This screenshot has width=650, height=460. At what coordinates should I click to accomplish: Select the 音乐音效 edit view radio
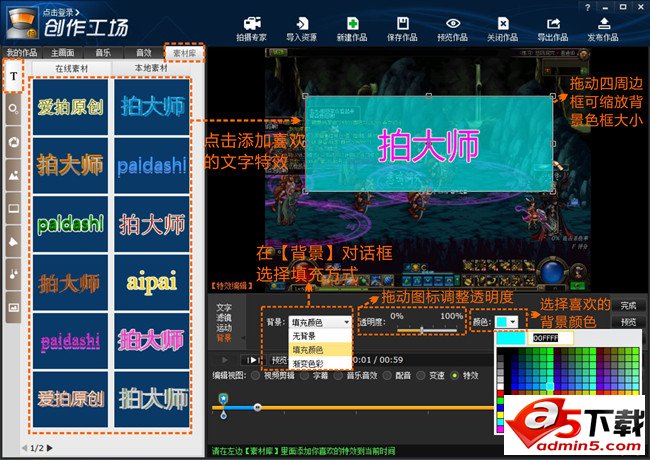point(338,375)
